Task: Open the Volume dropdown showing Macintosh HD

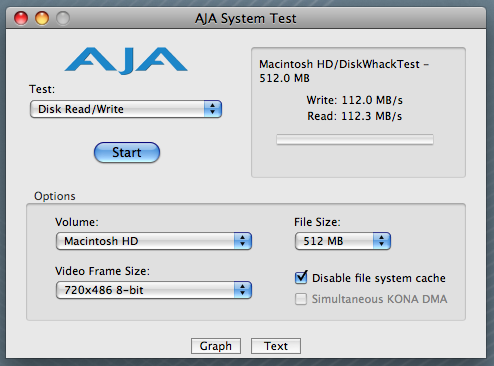Action: pyautogui.click(x=154, y=241)
